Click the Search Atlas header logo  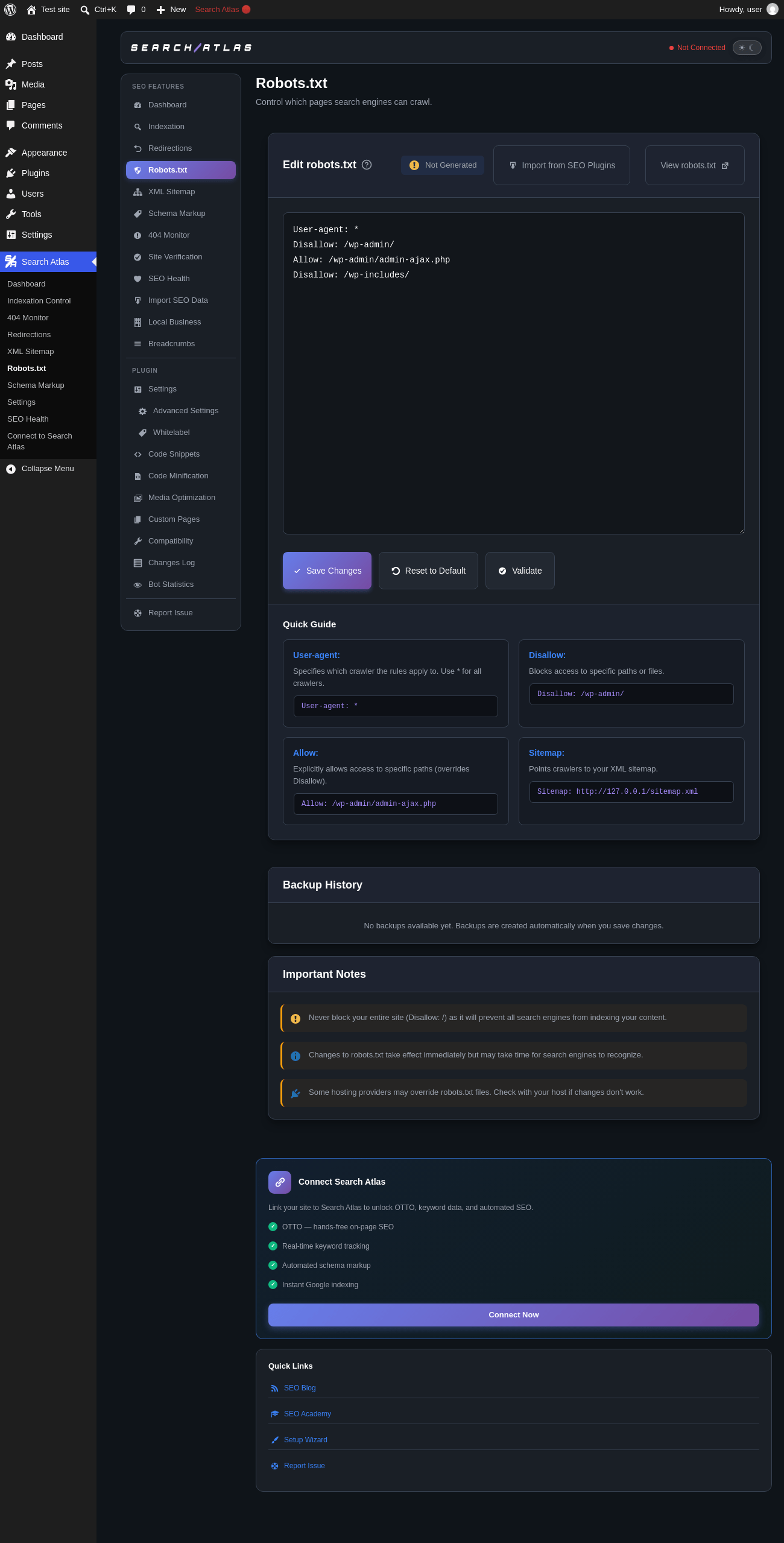191,48
